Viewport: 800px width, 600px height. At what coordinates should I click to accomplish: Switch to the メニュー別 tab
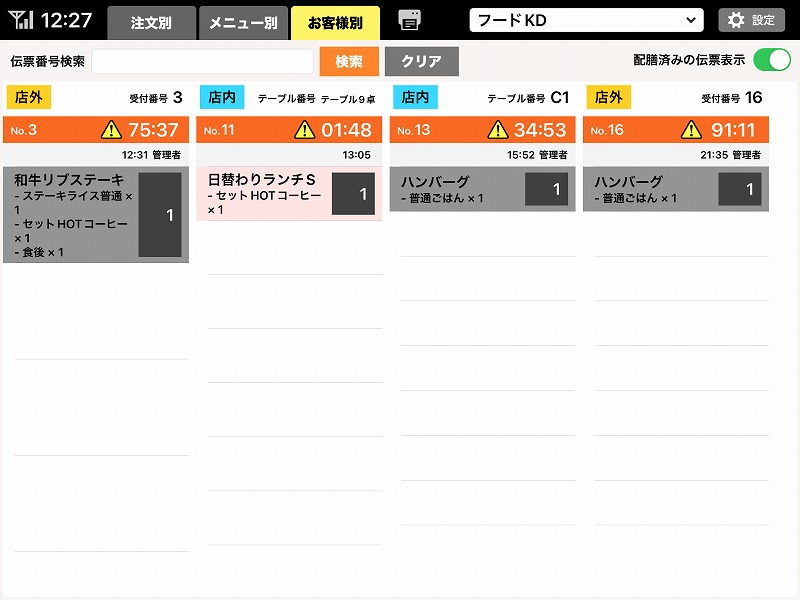[x=243, y=22]
